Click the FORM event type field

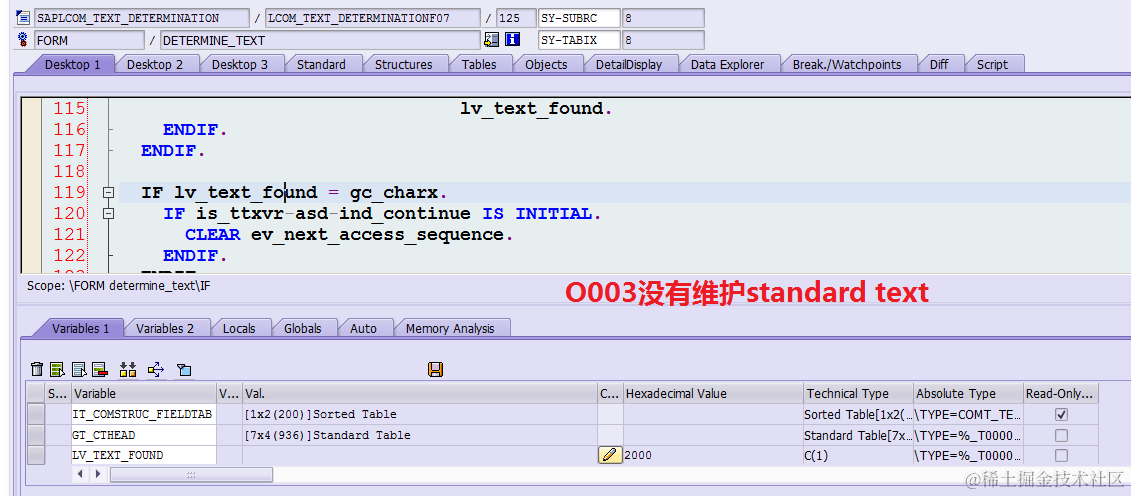[88, 40]
